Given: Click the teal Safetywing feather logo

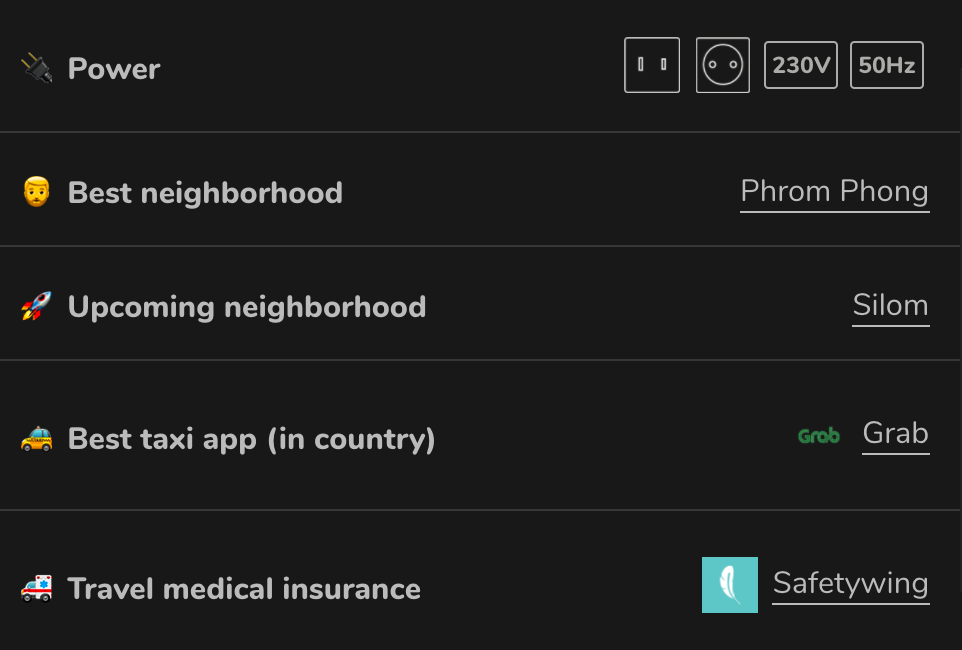Looking at the screenshot, I should pos(730,585).
